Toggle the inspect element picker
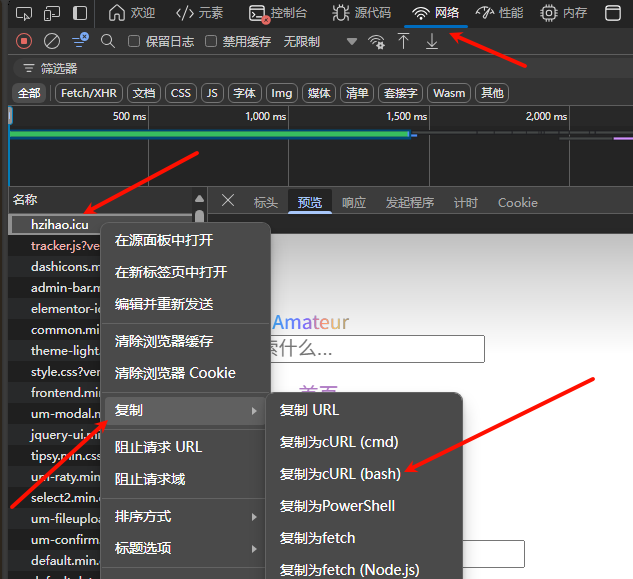Viewport: 633px width, 579px height. (x=25, y=13)
